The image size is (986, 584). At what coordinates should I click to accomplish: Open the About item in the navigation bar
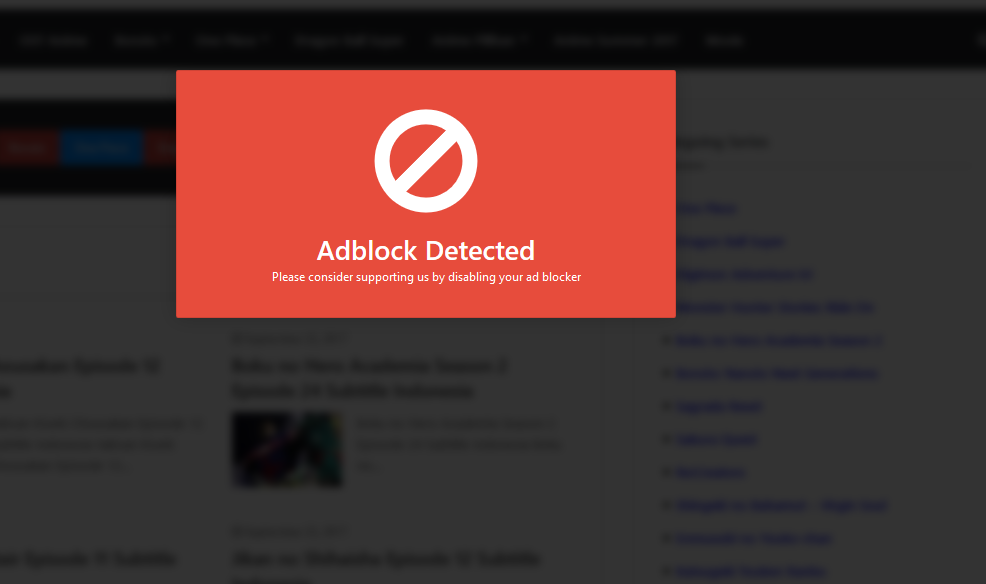(723, 40)
